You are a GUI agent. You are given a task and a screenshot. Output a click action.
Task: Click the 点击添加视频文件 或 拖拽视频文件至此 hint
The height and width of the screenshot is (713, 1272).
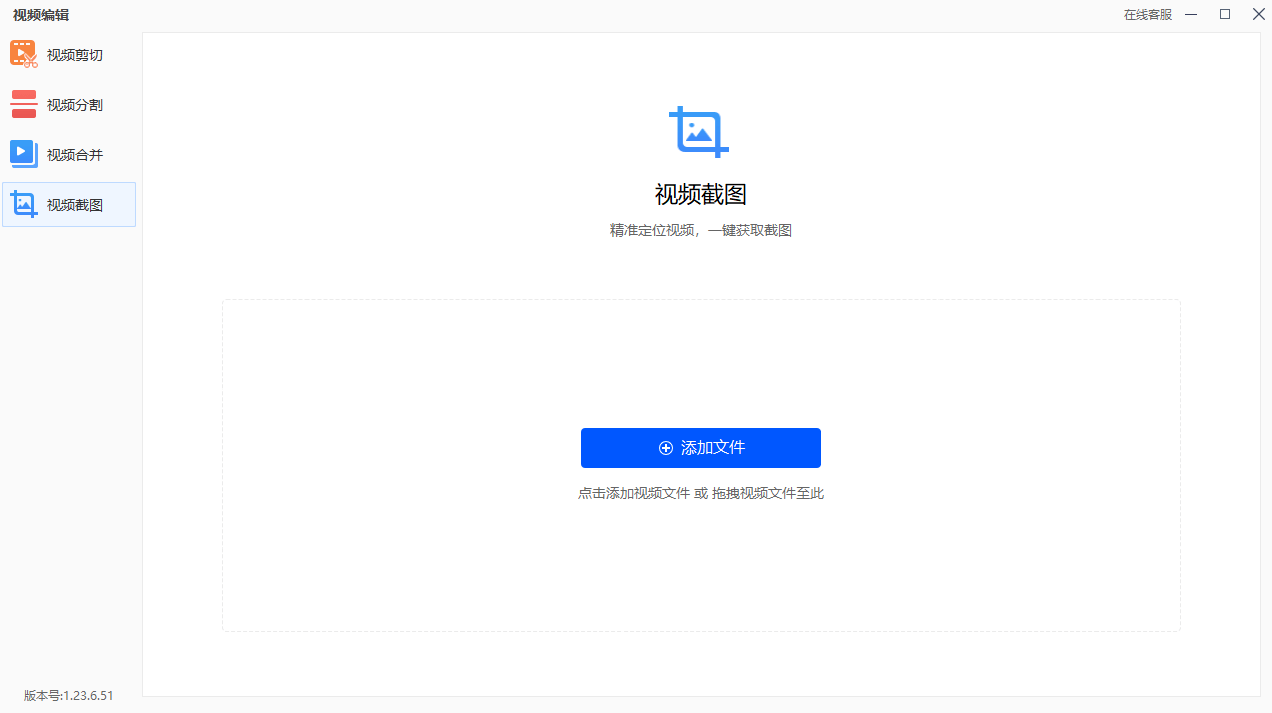pyautogui.click(x=701, y=493)
